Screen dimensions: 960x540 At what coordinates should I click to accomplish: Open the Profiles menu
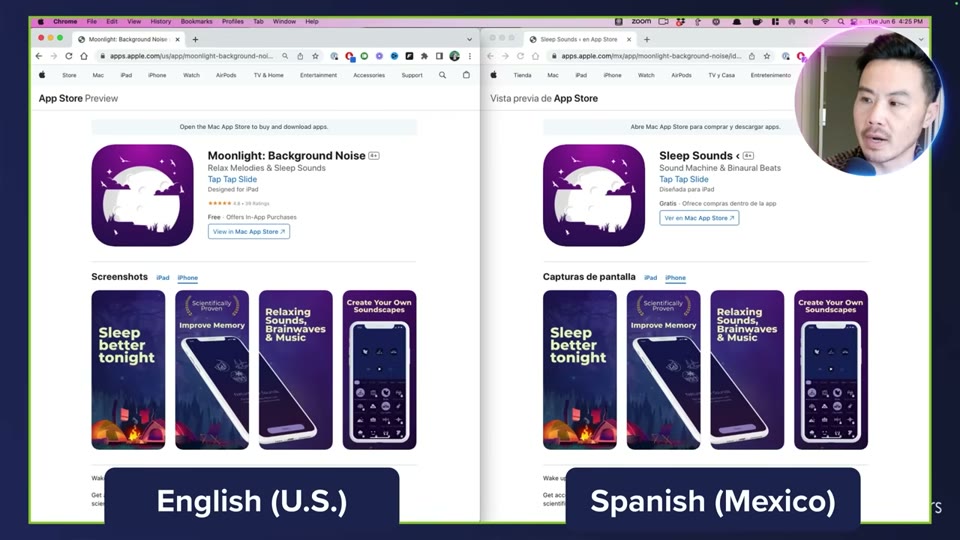[x=233, y=21]
